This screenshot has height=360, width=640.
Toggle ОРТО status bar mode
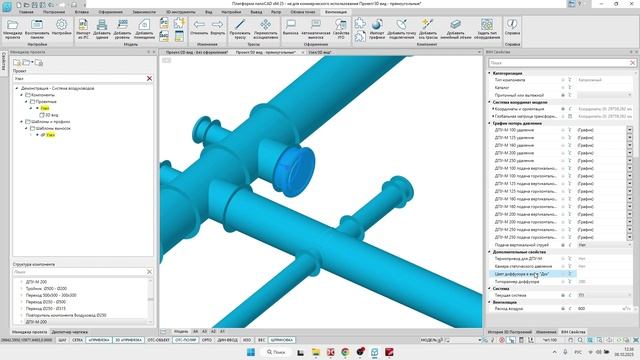[x=207, y=340]
